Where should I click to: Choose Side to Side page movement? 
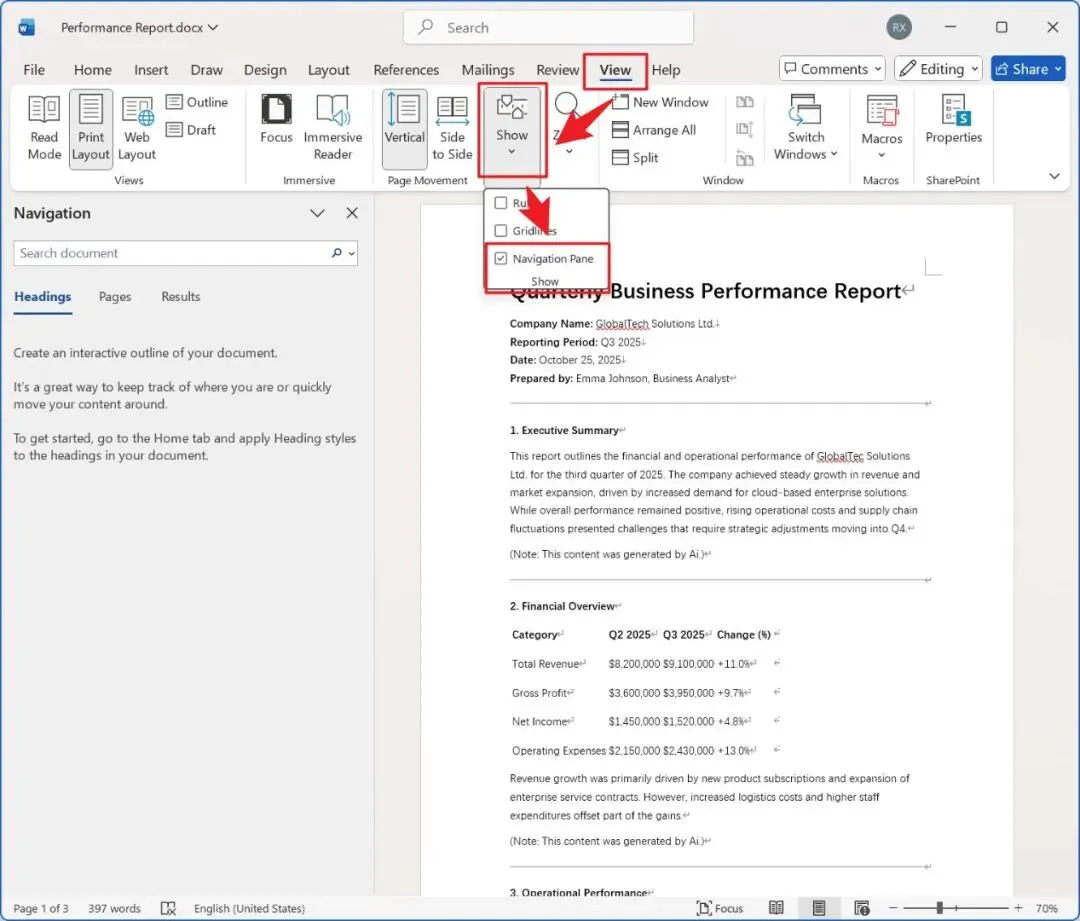coord(452,128)
